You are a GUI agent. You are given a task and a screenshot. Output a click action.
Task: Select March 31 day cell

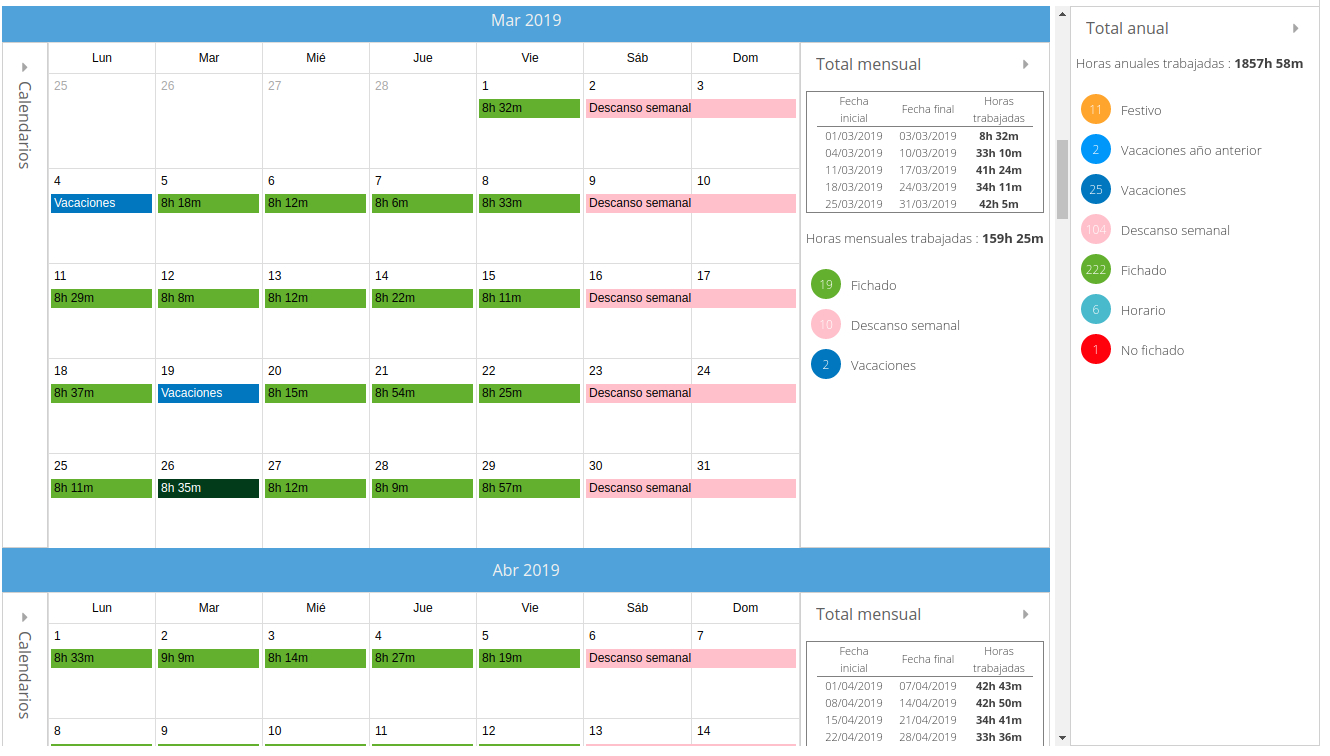pos(745,500)
